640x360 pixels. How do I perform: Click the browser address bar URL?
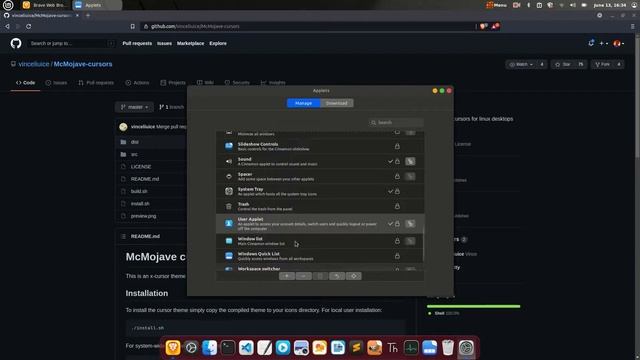point(195,26)
